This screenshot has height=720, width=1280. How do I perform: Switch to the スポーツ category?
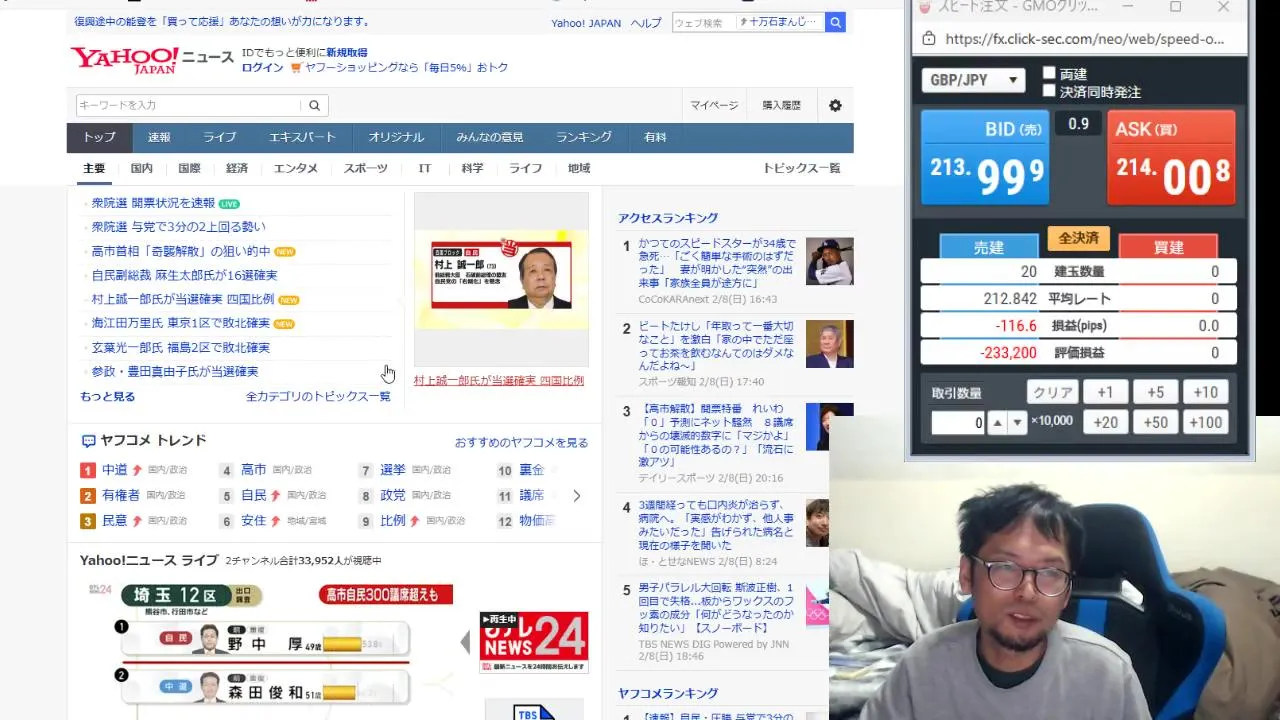pos(365,168)
